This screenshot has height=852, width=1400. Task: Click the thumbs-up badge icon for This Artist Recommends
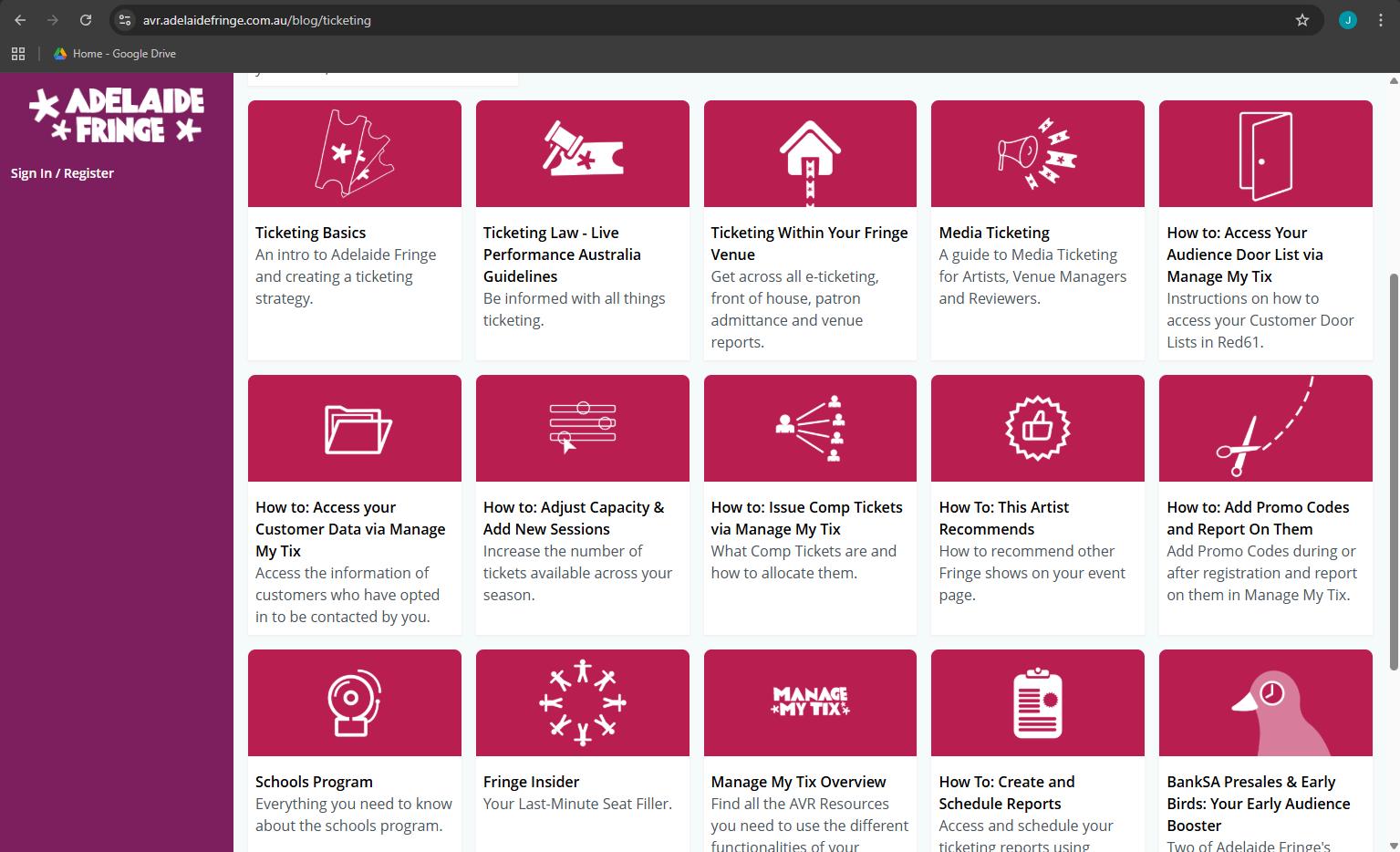pyautogui.click(x=1037, y=428)
